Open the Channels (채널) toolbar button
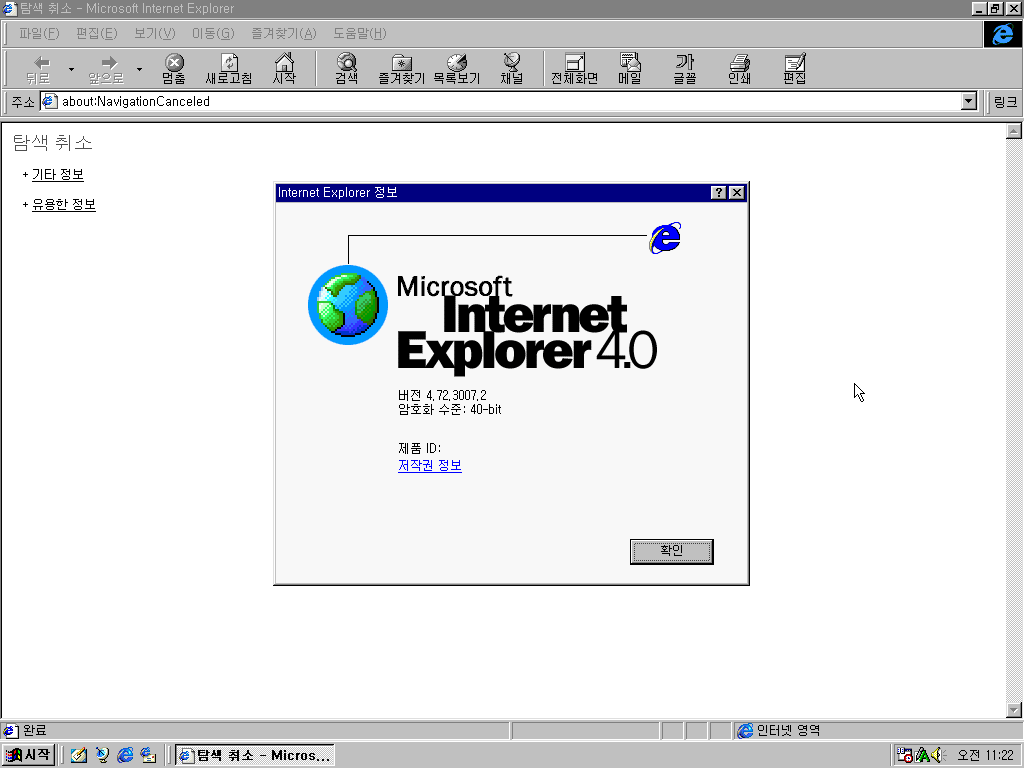The height and width of the screenshot is (768, 1024). (x=512, y=69)
